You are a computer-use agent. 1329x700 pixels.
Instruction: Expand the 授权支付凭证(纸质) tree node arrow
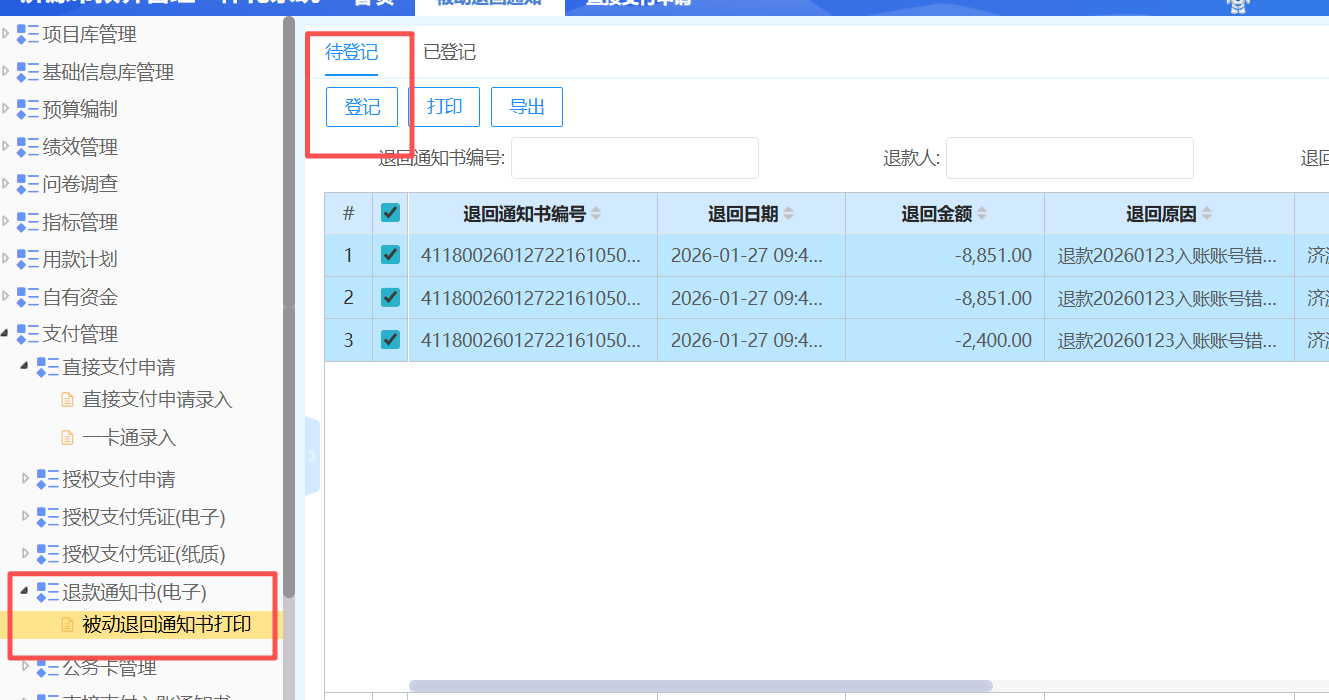[25, 554]
